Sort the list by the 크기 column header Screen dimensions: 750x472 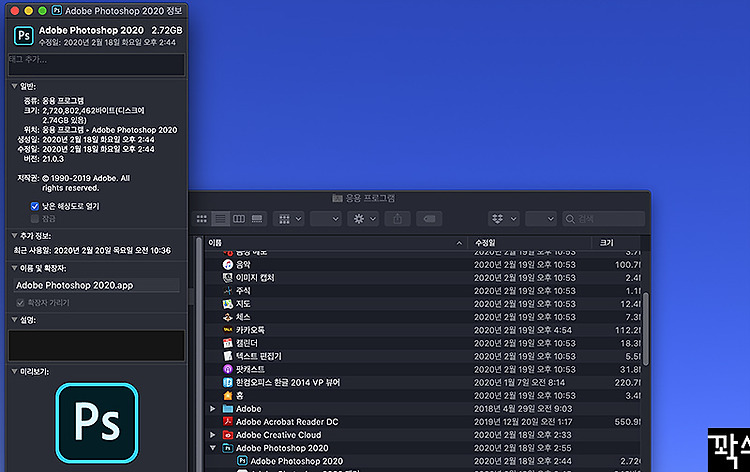(617, 243)
